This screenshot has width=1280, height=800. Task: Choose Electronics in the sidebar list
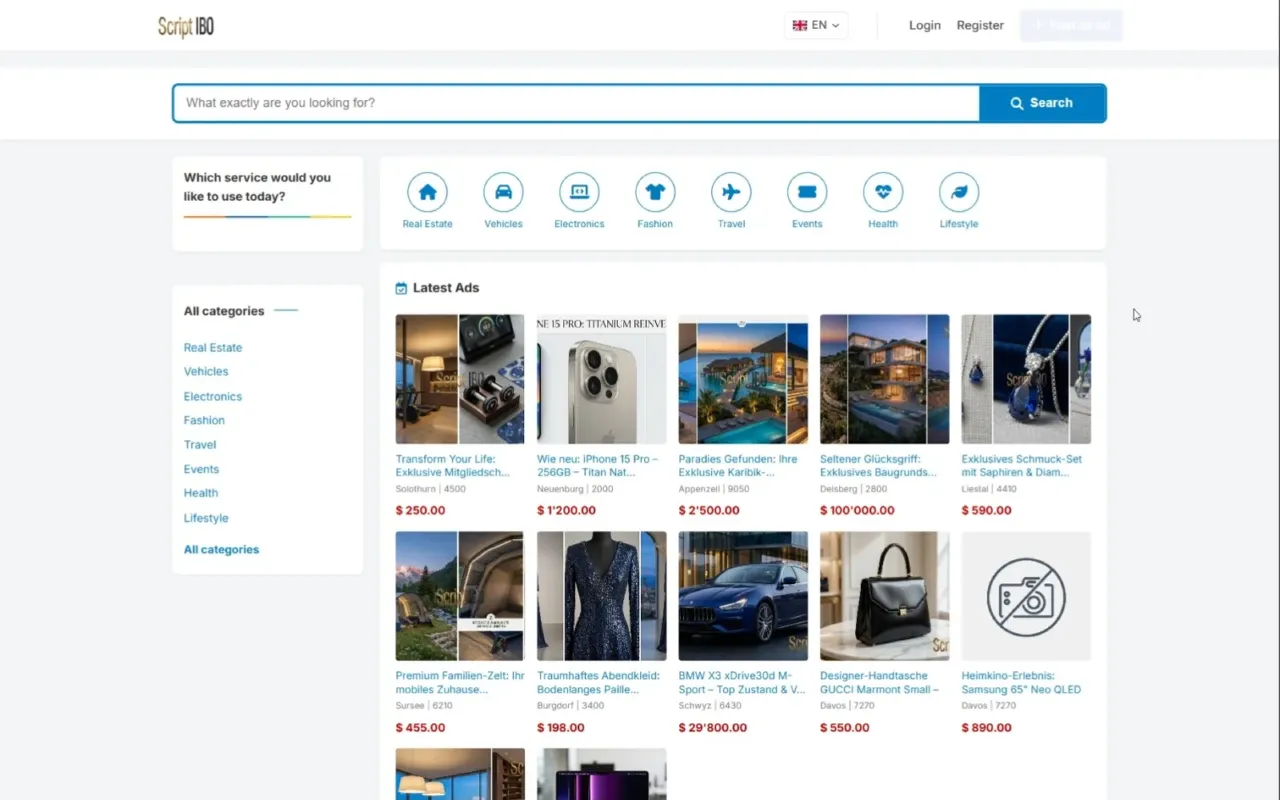(213, 396)
